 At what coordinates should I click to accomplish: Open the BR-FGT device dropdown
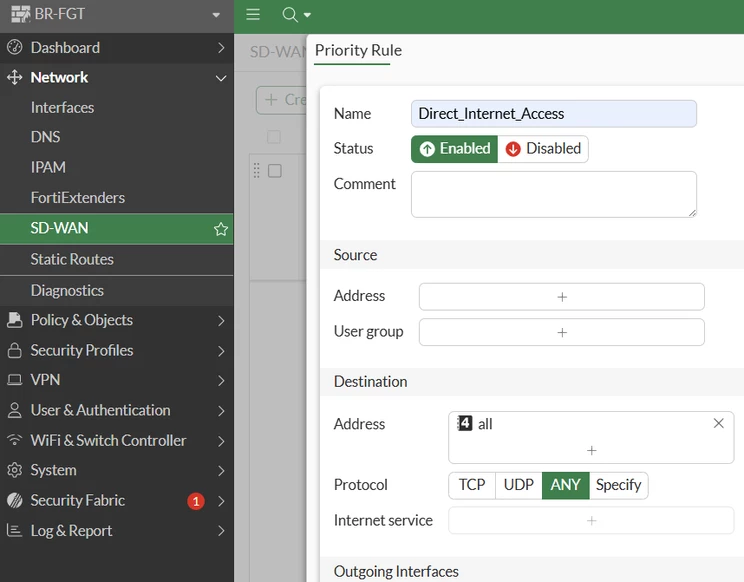pyautogui.click(x=216, y=15)
